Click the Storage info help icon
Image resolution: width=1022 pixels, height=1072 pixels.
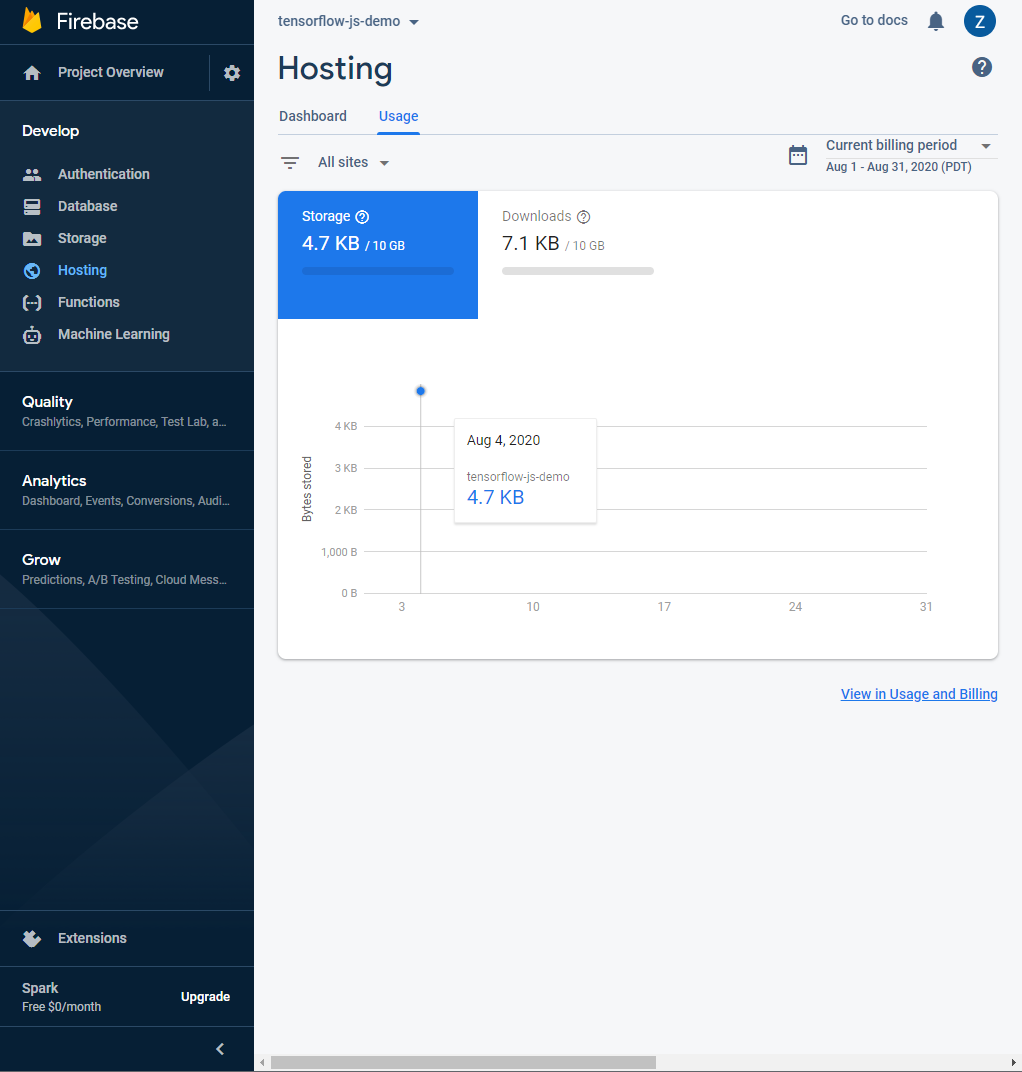362,217
